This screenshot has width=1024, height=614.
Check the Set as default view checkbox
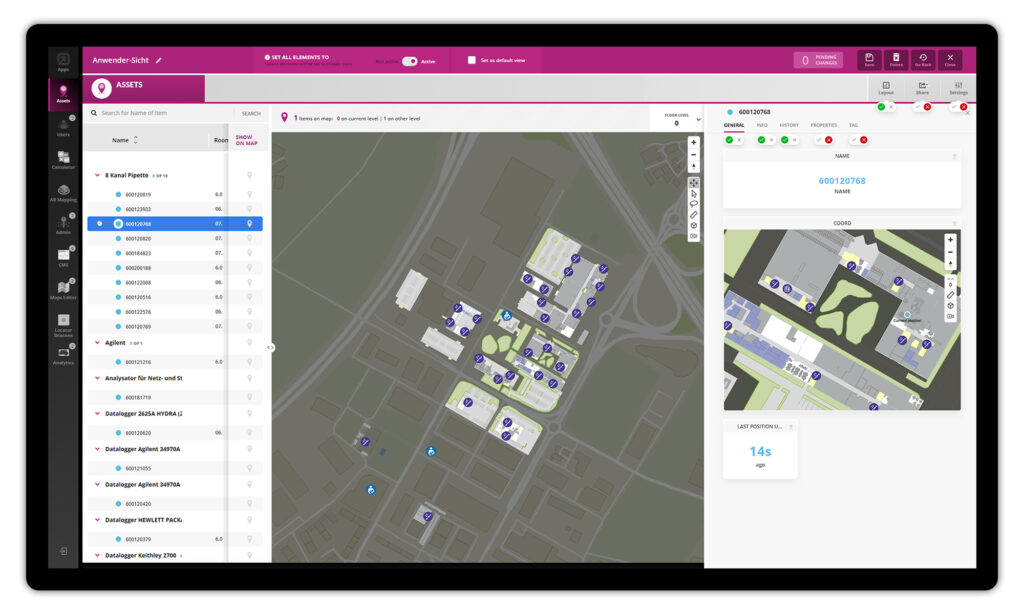(472, 60)
